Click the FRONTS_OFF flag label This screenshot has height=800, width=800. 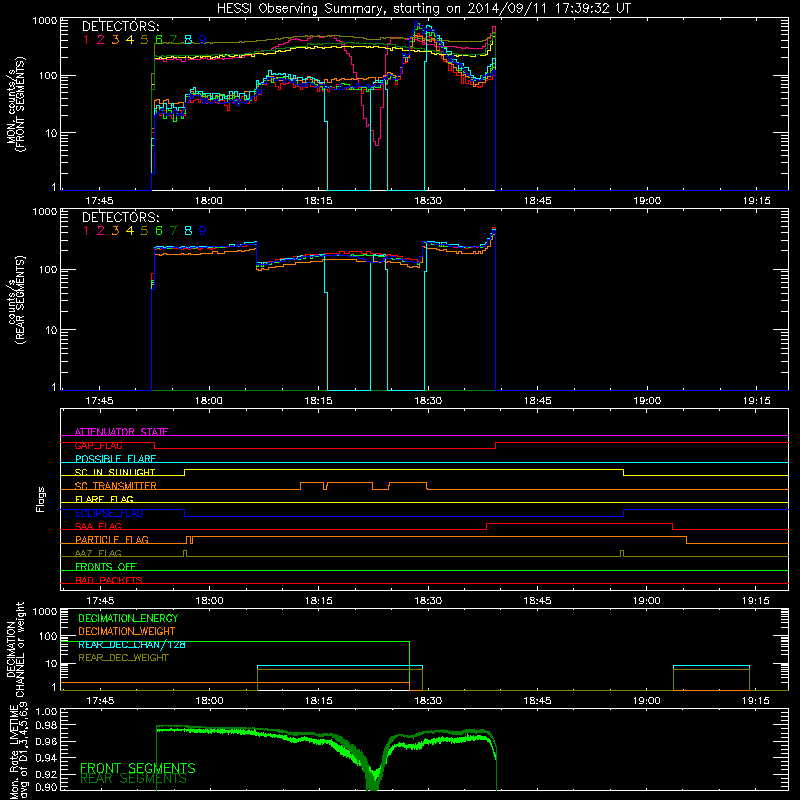[106, 567]
